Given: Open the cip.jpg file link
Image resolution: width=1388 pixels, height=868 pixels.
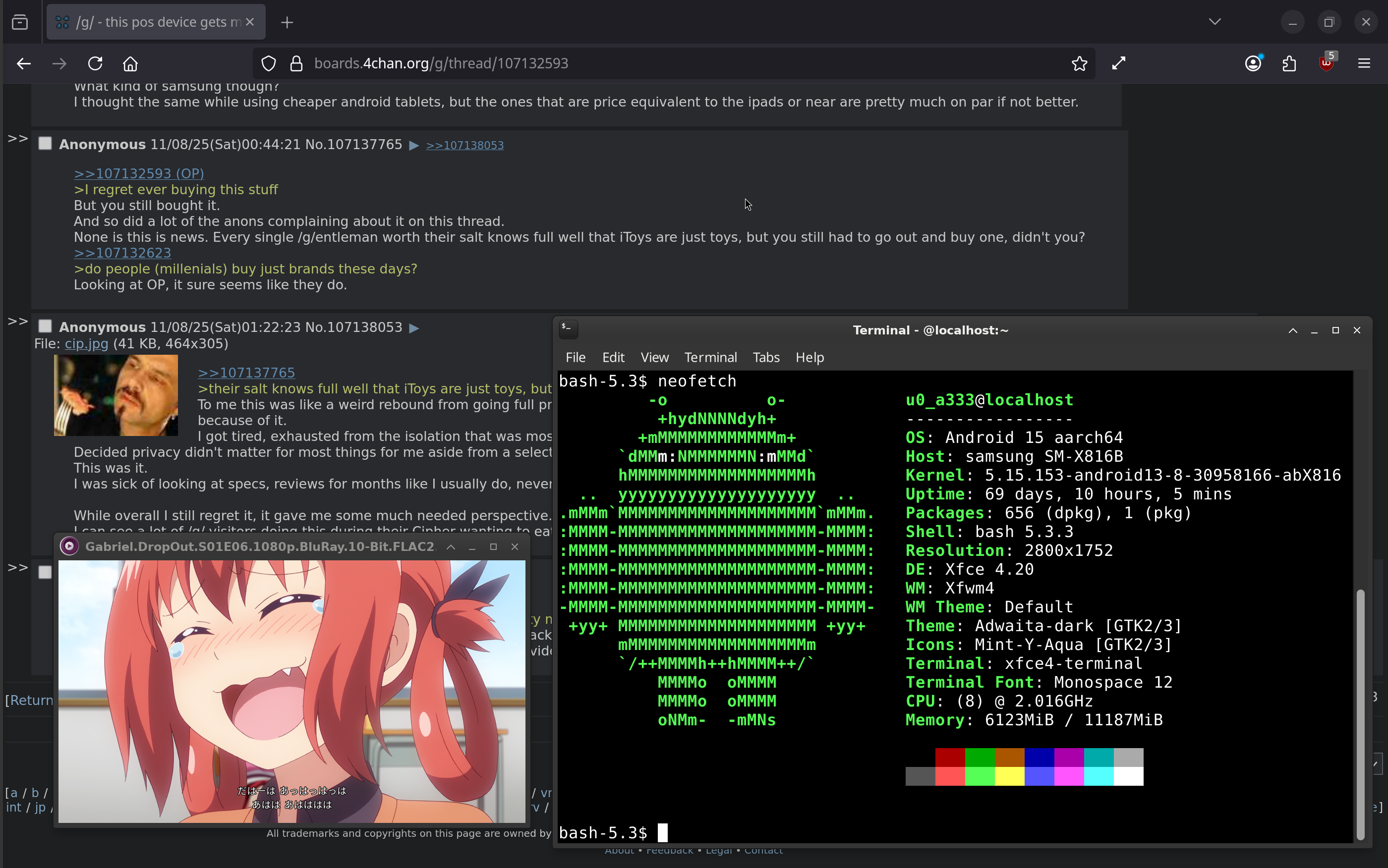Looking at the screenshot, I should (86, 343).
